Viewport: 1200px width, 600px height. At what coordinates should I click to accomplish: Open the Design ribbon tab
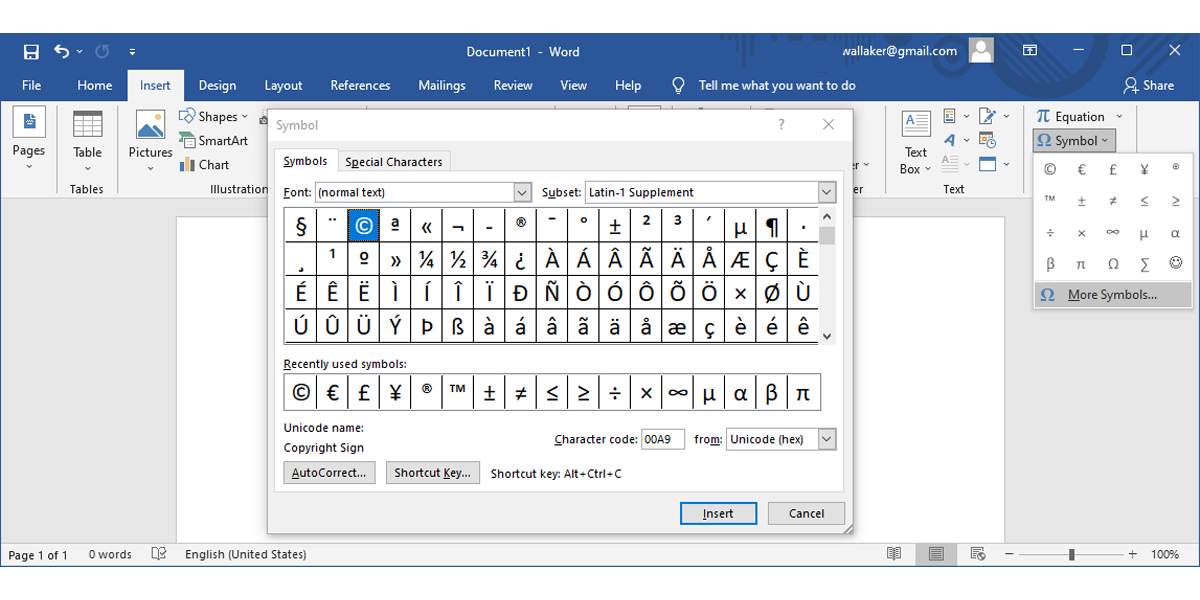click(x=217, y=85)
